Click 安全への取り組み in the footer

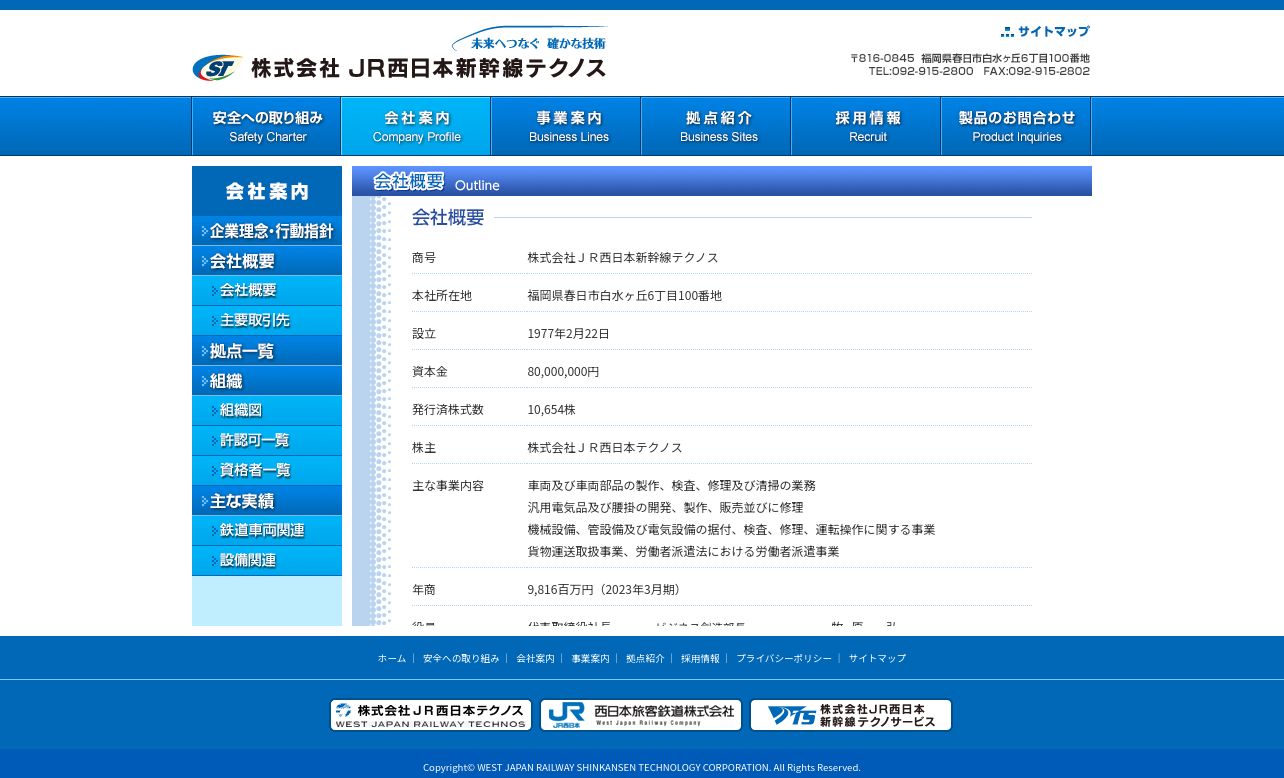tap(461, 658)
